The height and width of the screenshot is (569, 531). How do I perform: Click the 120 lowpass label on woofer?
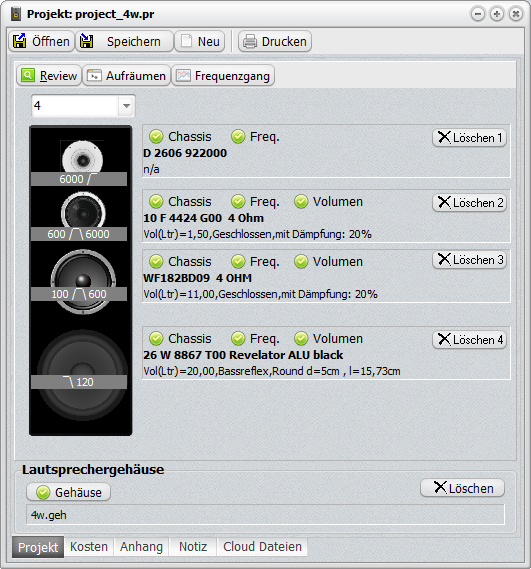tap(79, 382)
